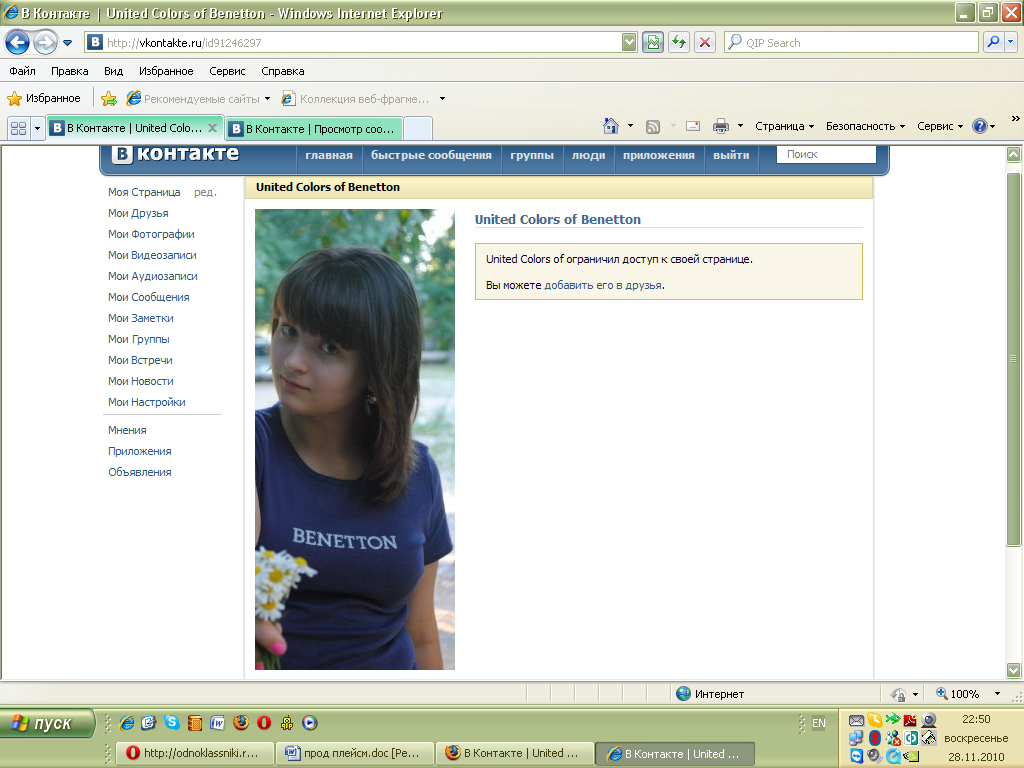Image resolution: width=1024 pixels, height=768 pixels.
Task: Switch to В Контакте | Просмотр соо... tab
Action: (314, 129)
